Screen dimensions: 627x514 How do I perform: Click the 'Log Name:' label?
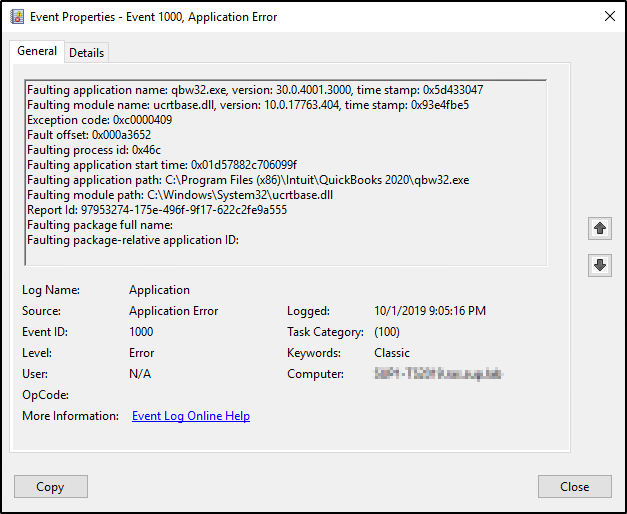pyautogui.click(x=51, y=290)
